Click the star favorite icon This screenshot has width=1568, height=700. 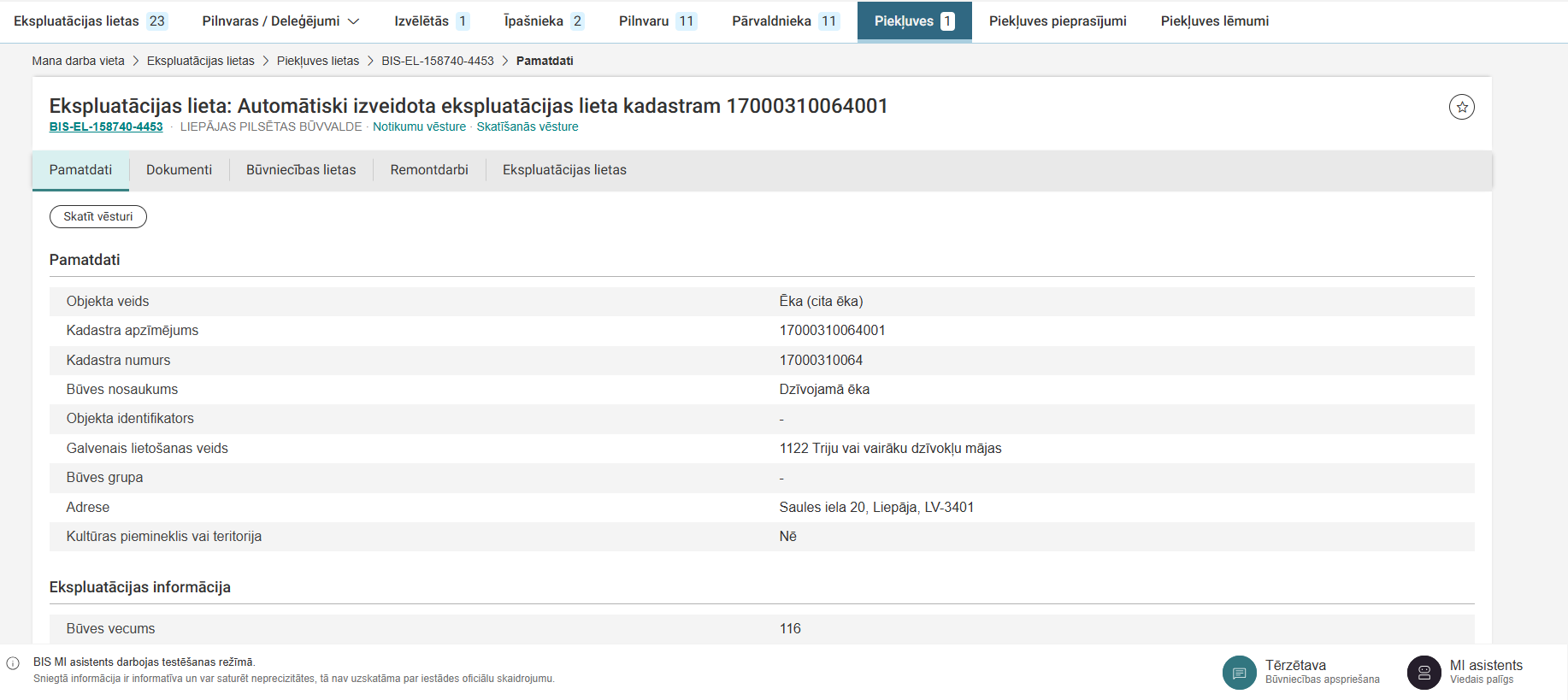1461,107
